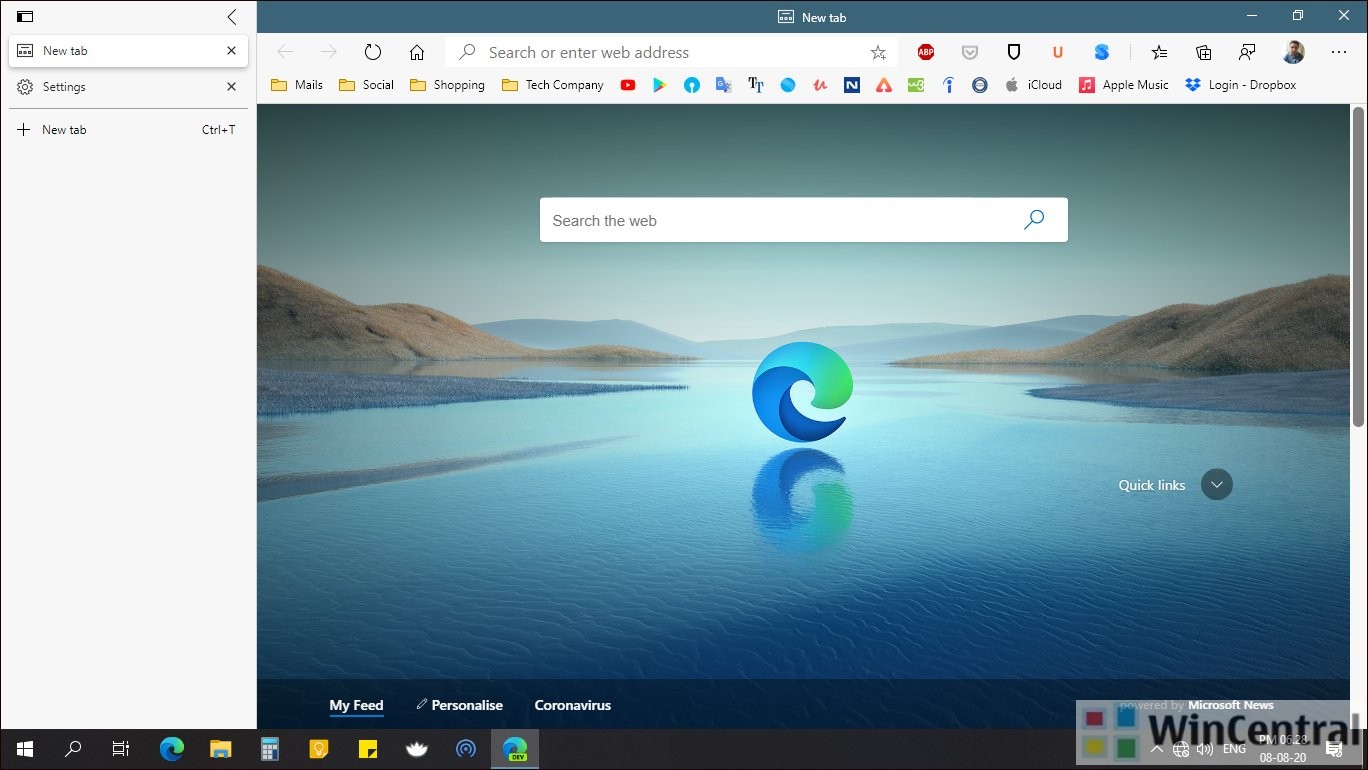Switch to the Settings tab
Screen dimensions: 1368x770
(128, 87)
